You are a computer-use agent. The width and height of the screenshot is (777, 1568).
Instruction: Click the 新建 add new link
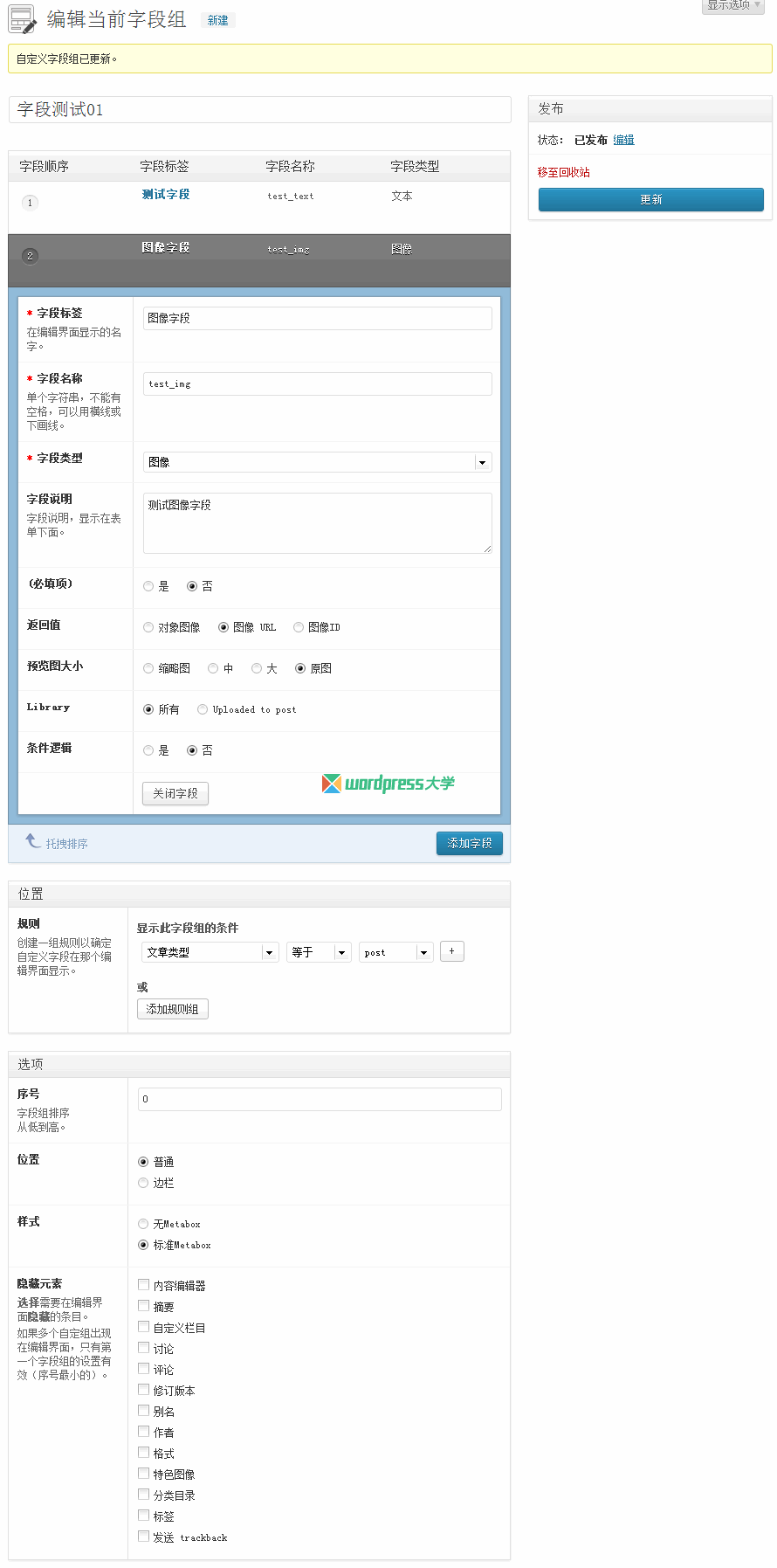[217, 20]
